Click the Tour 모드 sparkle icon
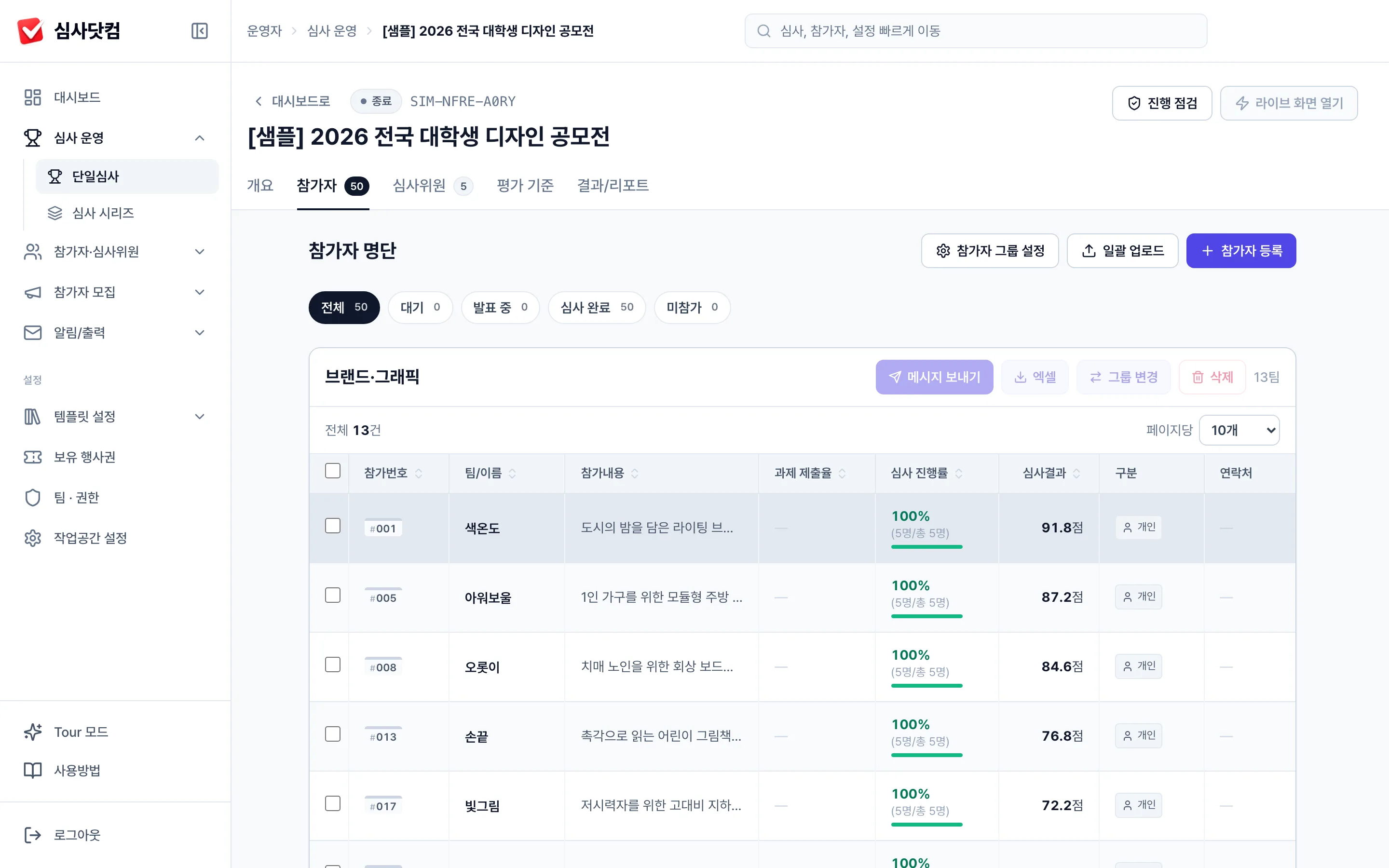 pos(33,732)
